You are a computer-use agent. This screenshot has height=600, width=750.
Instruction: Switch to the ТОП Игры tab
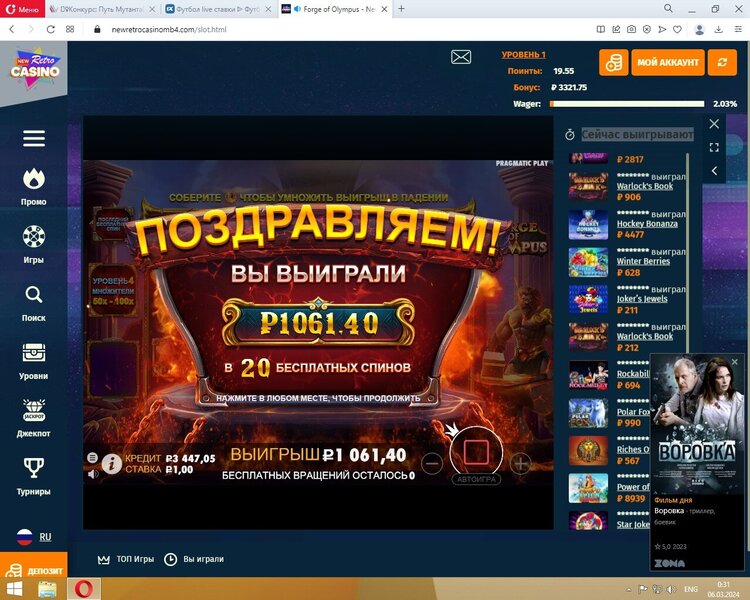[126, 559]
